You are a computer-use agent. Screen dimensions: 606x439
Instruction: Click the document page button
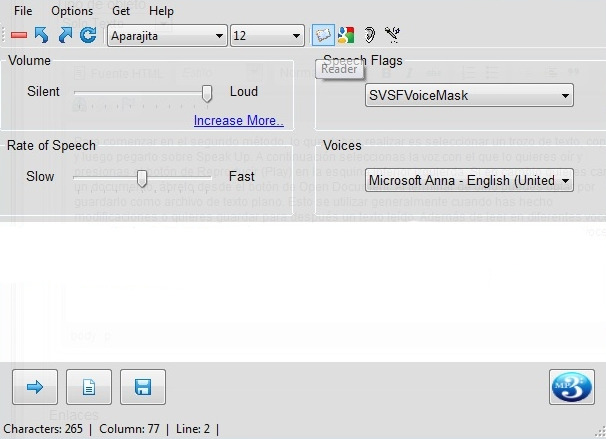89,387
